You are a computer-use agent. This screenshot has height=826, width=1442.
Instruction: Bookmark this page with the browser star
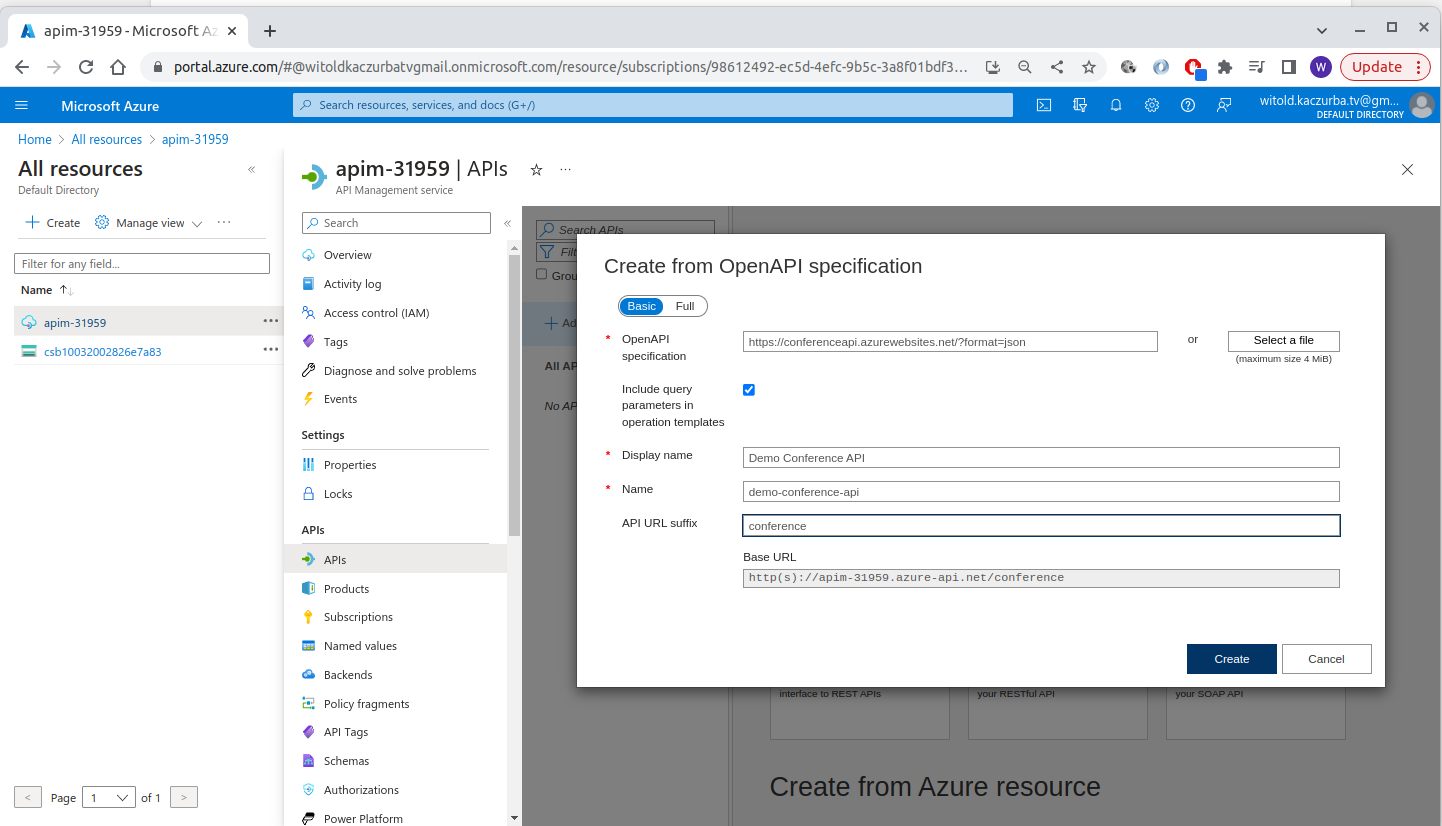[x=1089, y=67]
